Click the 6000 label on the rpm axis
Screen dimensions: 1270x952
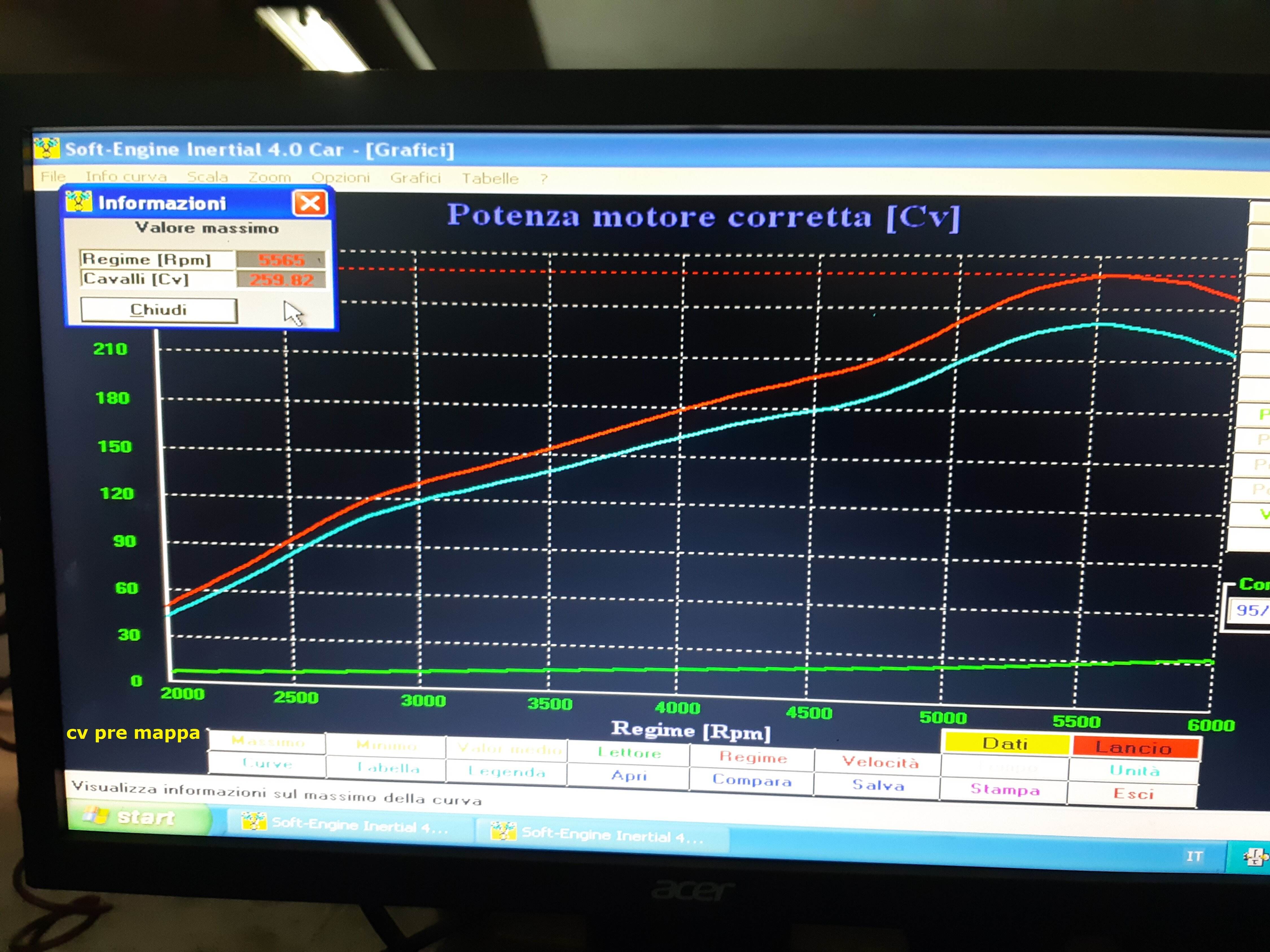tap(1211, 725)
